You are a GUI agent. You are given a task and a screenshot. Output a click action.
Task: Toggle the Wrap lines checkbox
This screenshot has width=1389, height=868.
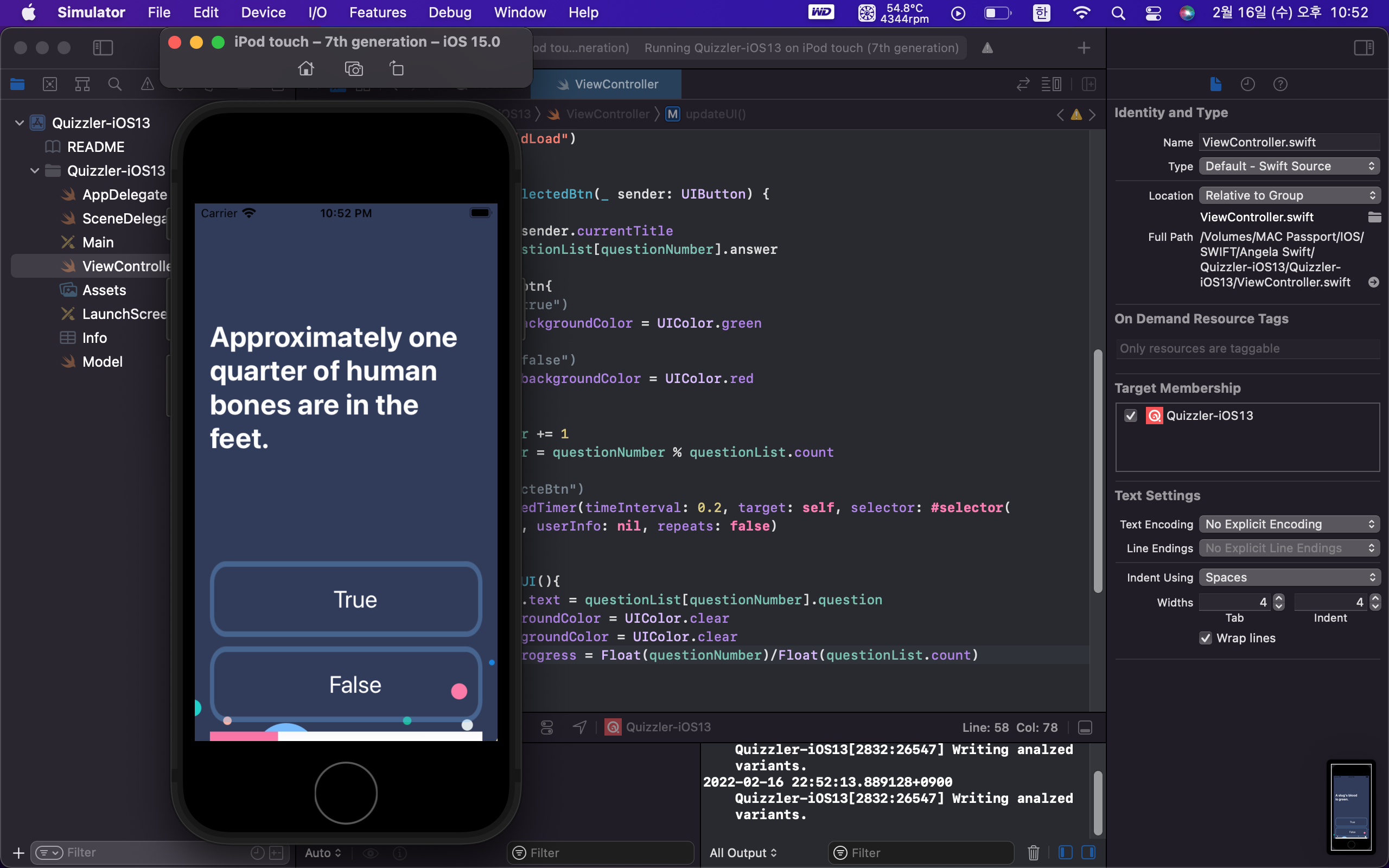(x=1205, y=638)
